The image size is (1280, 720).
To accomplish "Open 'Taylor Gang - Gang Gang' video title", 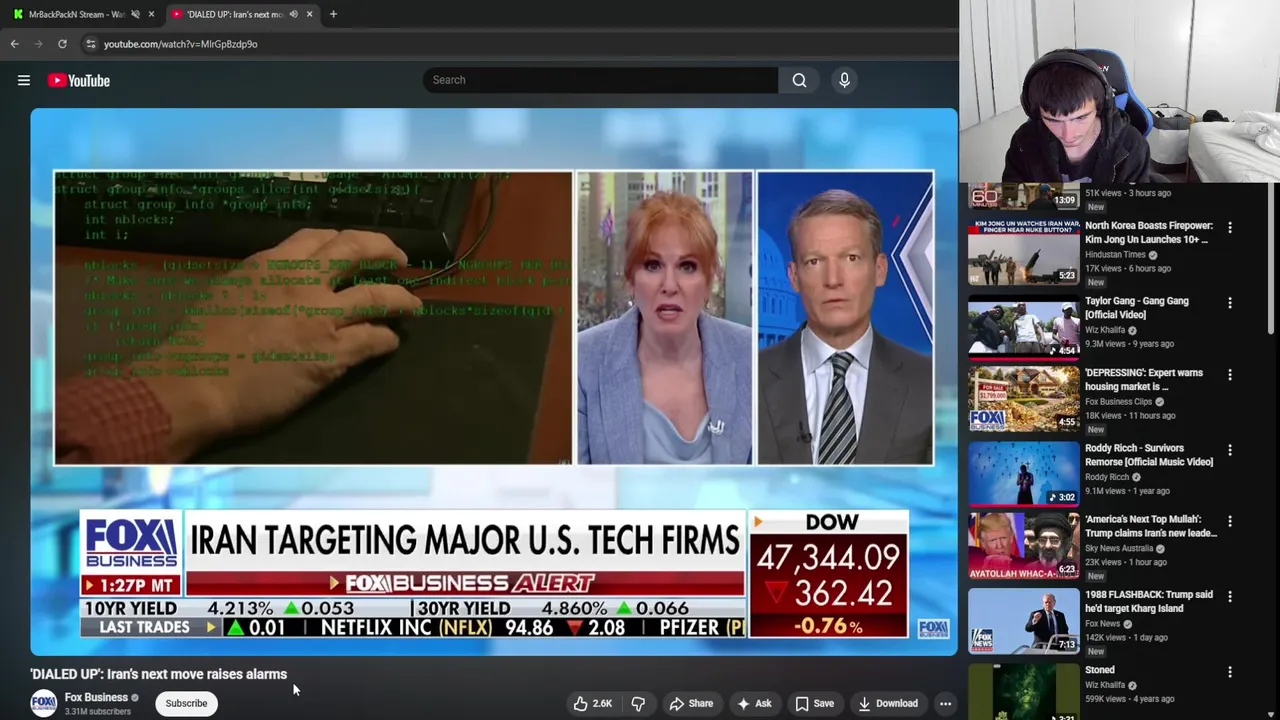I will click(x=1137, y=308).
